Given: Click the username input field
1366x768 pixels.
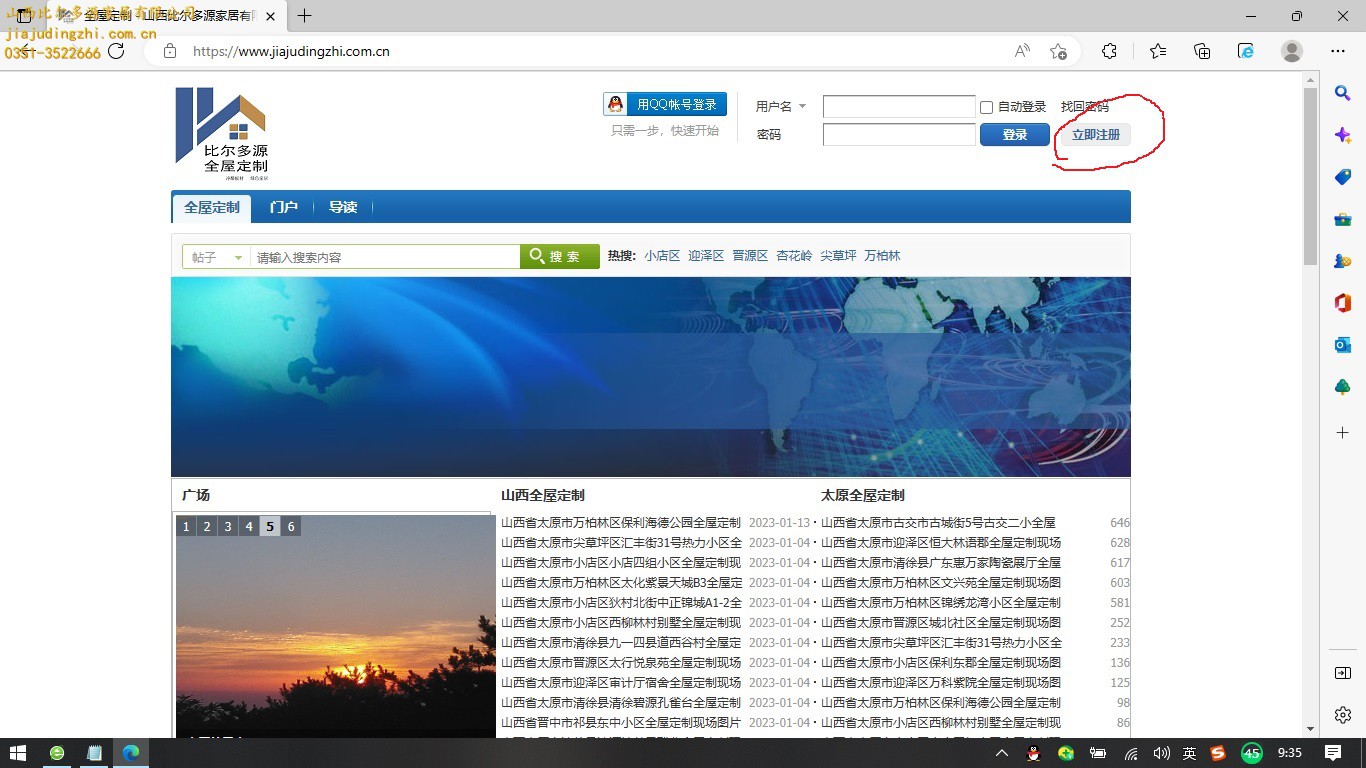Looking at the screenshot, I should 899,106.
